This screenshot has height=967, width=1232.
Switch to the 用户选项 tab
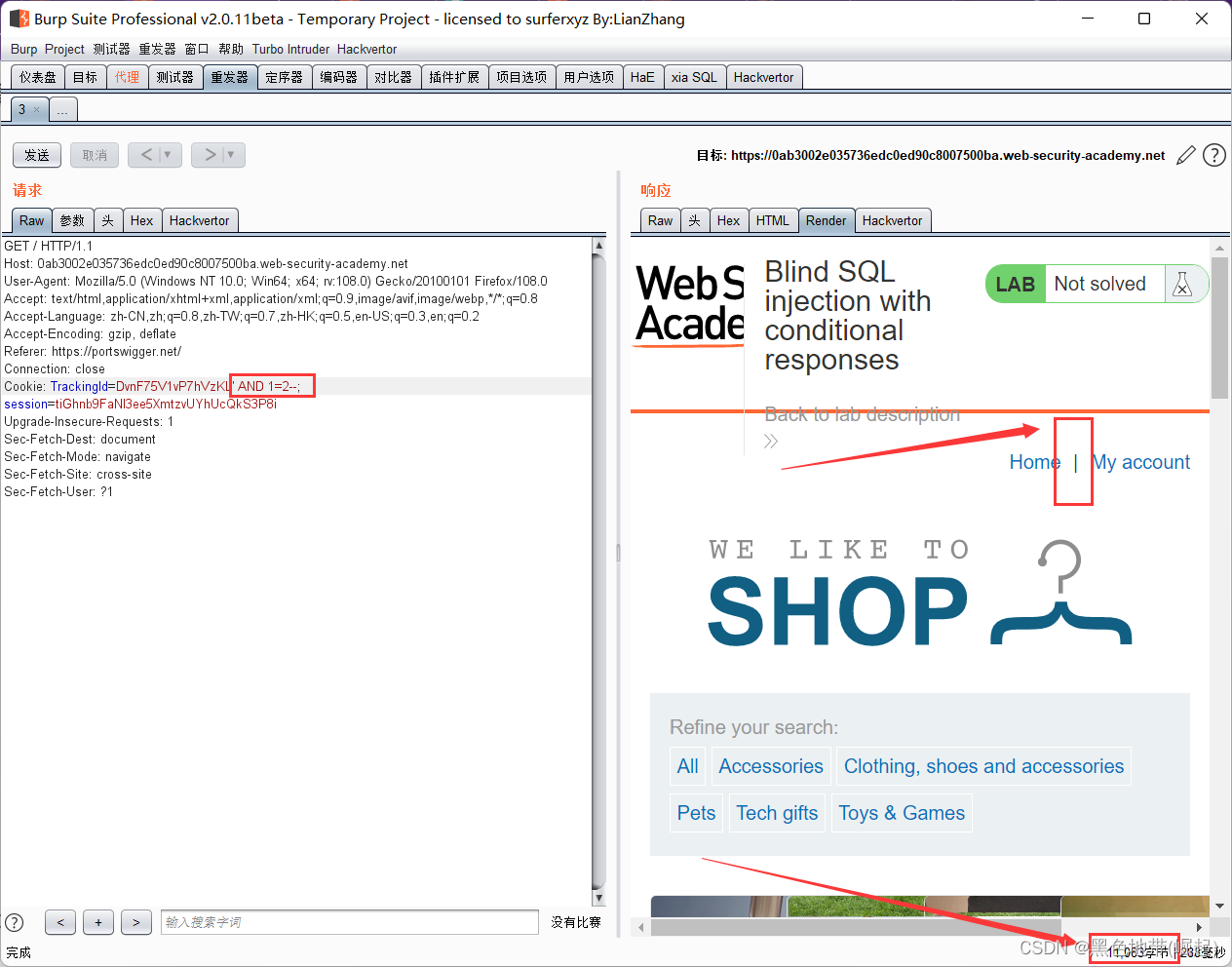589,77
